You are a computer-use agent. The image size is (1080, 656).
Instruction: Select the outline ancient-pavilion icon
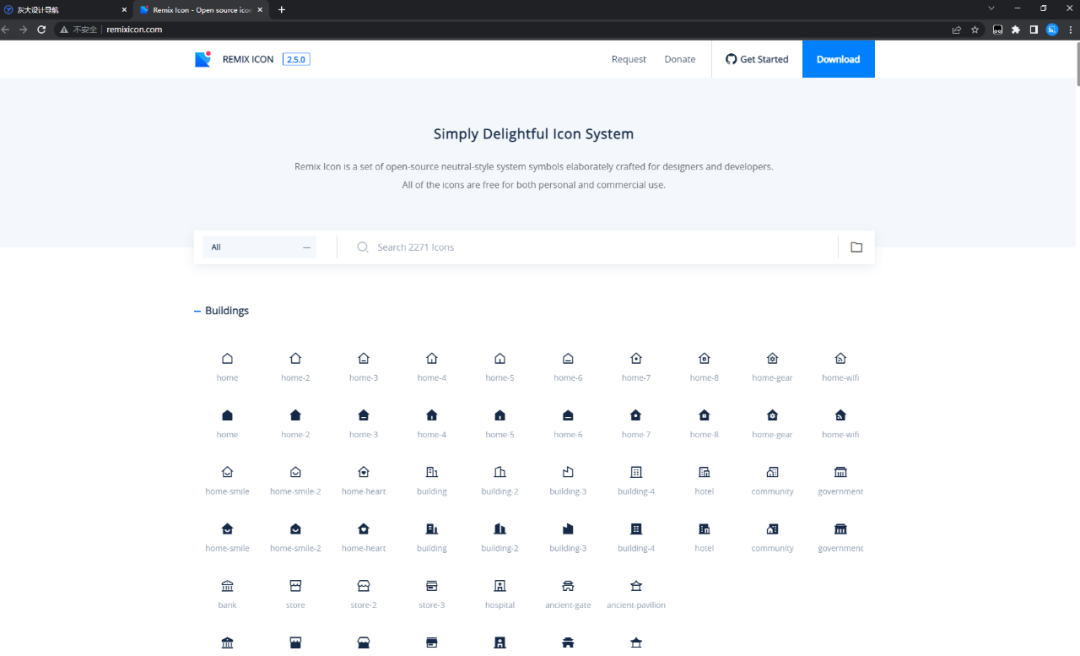636,586
